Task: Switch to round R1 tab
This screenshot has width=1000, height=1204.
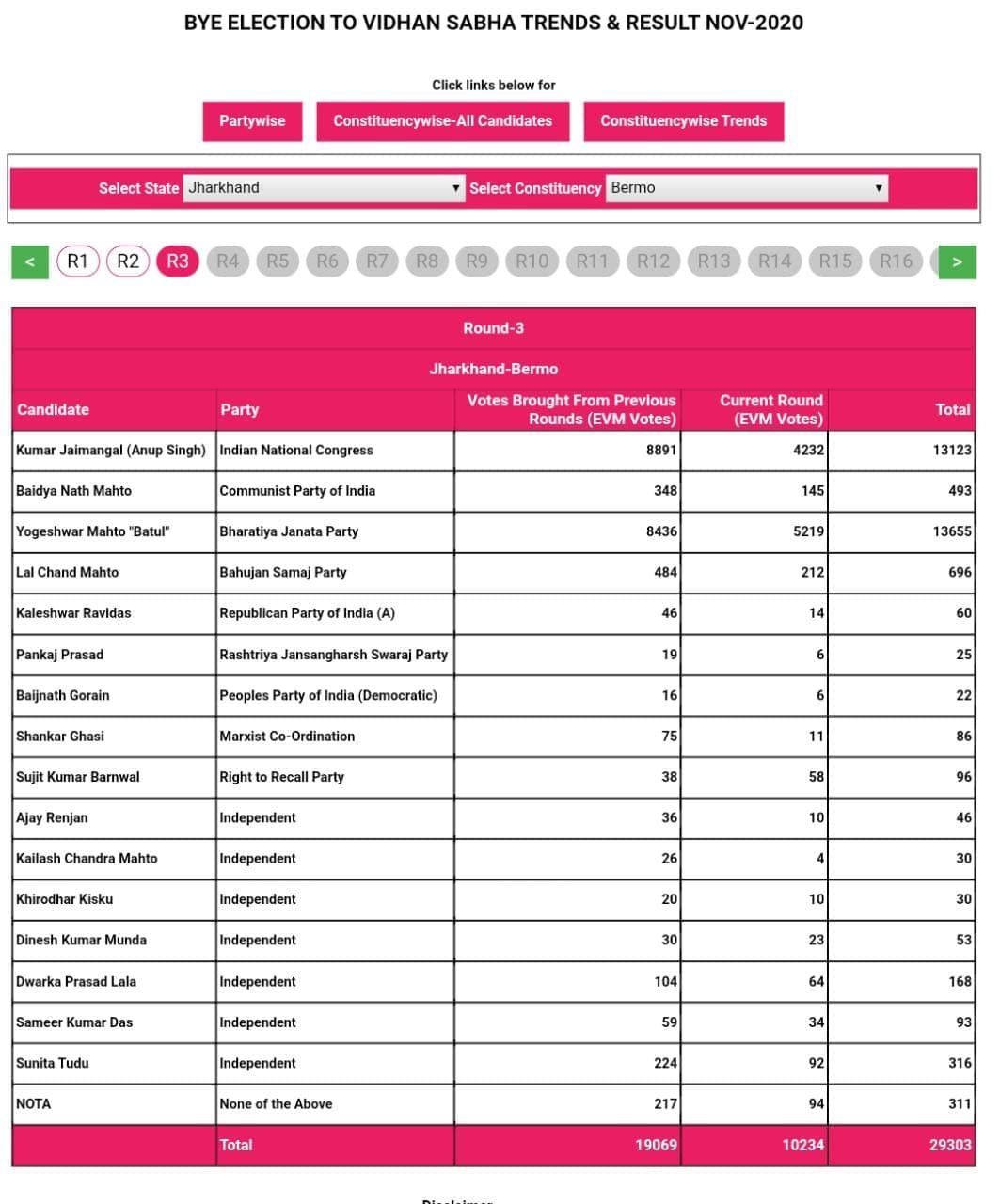Action: click(x=78, y=261)
